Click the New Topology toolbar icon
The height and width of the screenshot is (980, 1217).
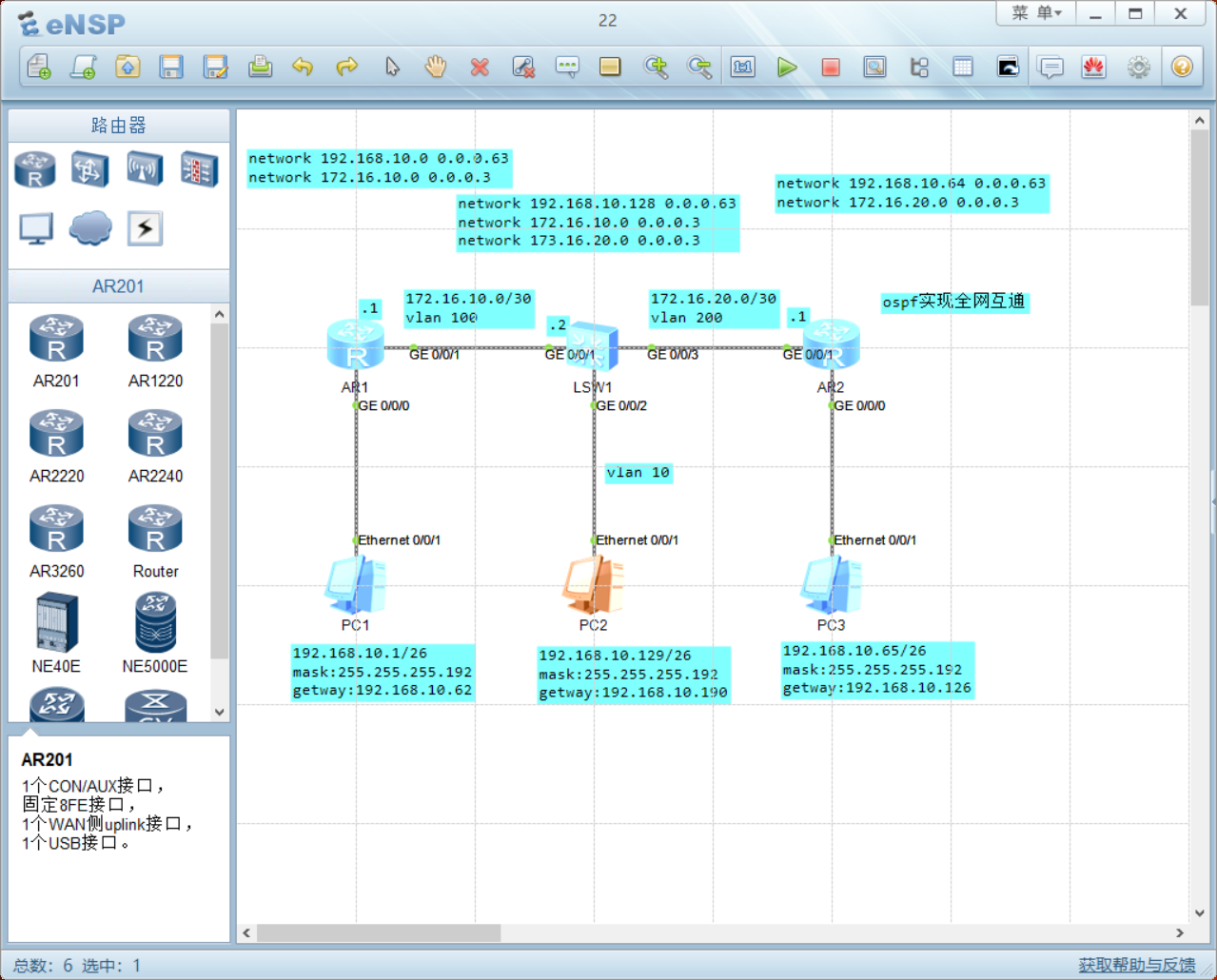pos(39,67)
